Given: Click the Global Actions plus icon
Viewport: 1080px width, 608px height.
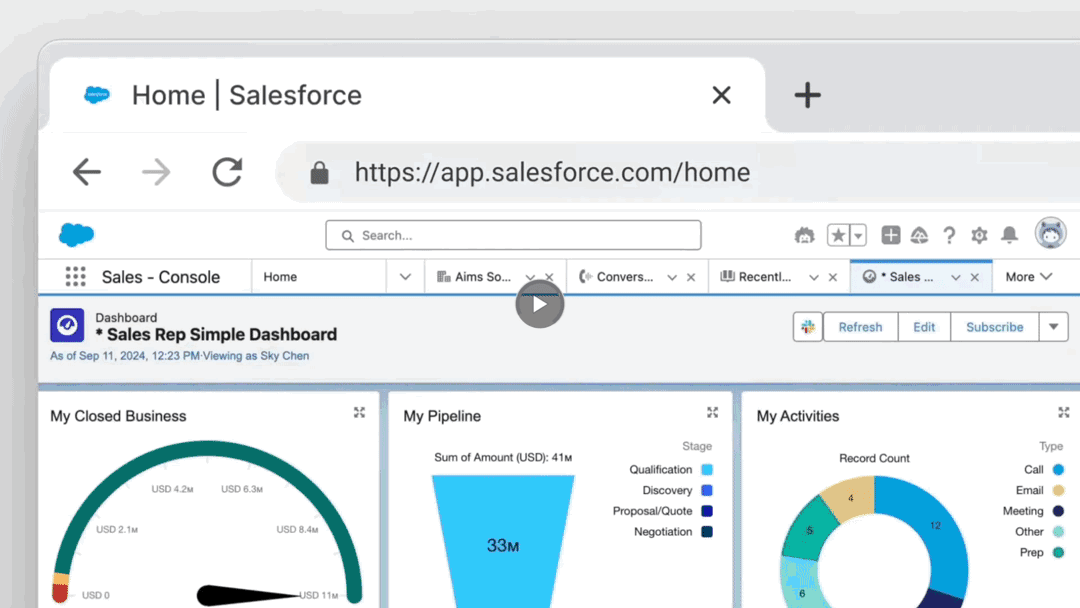Looking at the screenshot, I should point(890,235).
